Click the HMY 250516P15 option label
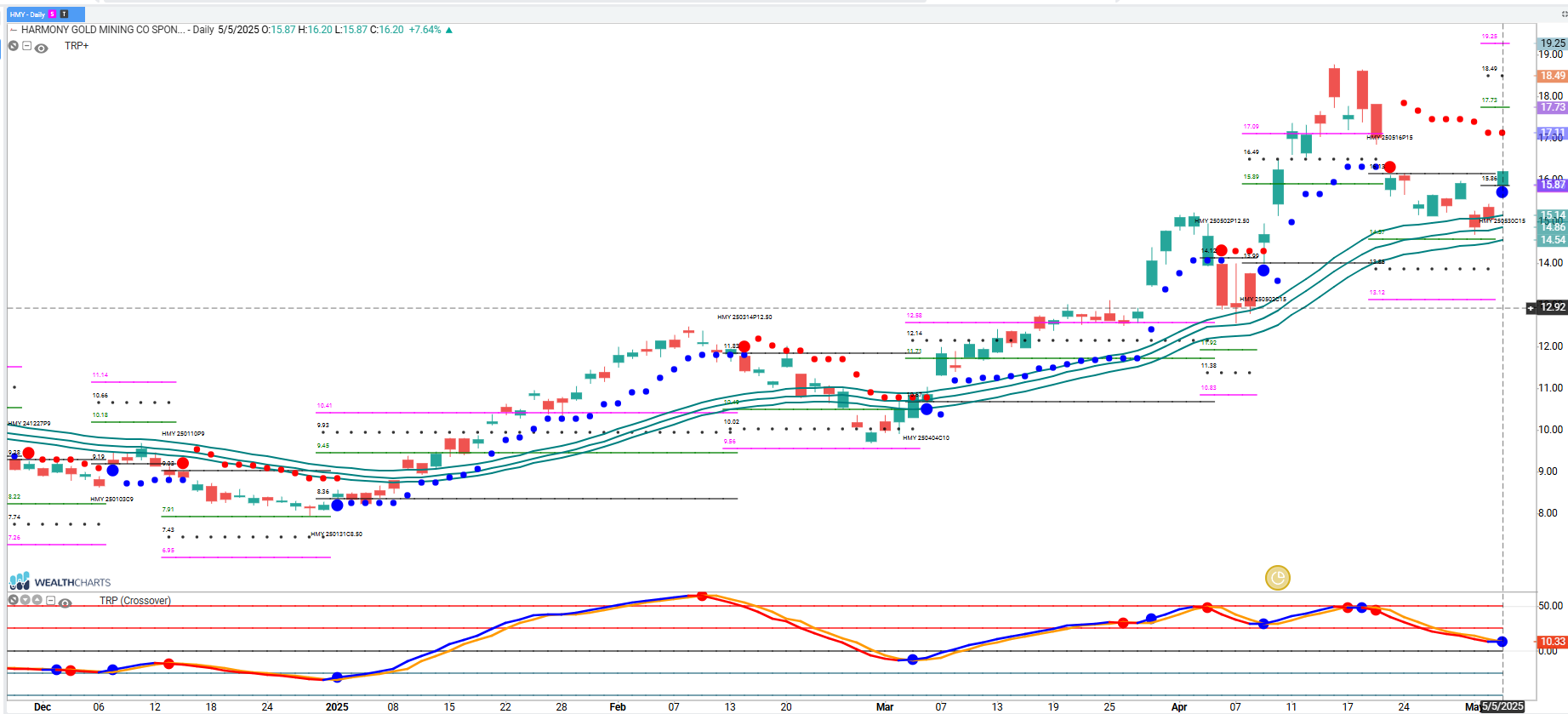1568x714 pixels. coord(1389,137)
